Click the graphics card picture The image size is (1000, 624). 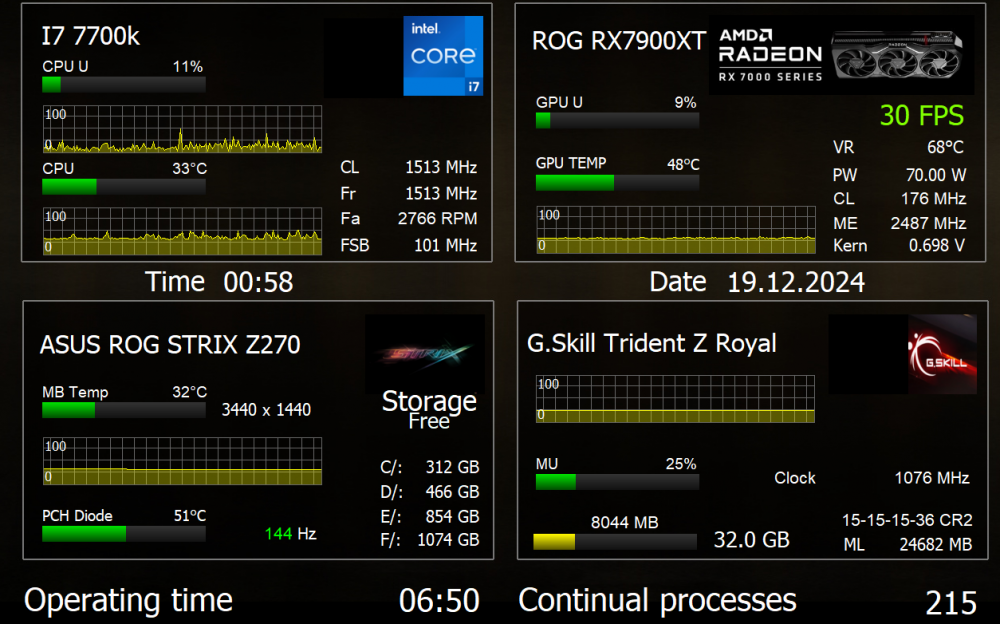pyautogui.click(x=899, y=54)
